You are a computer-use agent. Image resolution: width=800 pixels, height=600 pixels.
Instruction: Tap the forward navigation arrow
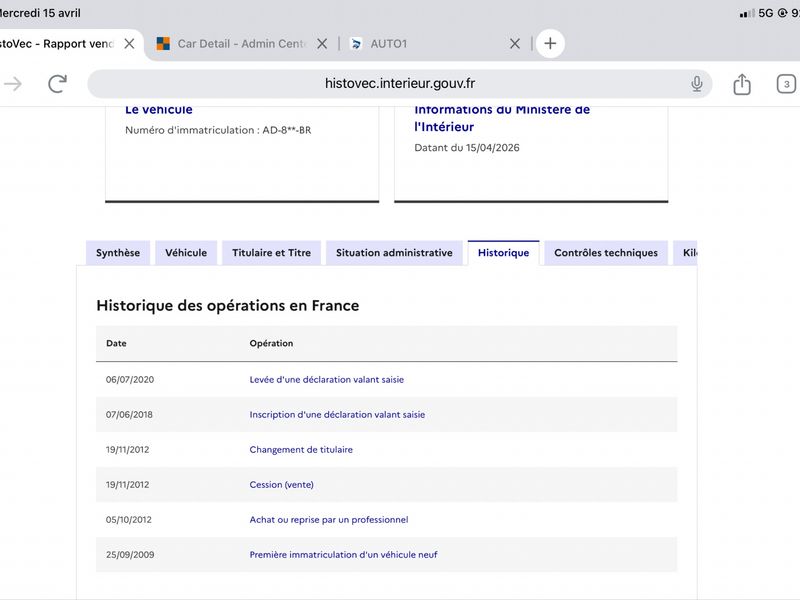tap(13, 84)
